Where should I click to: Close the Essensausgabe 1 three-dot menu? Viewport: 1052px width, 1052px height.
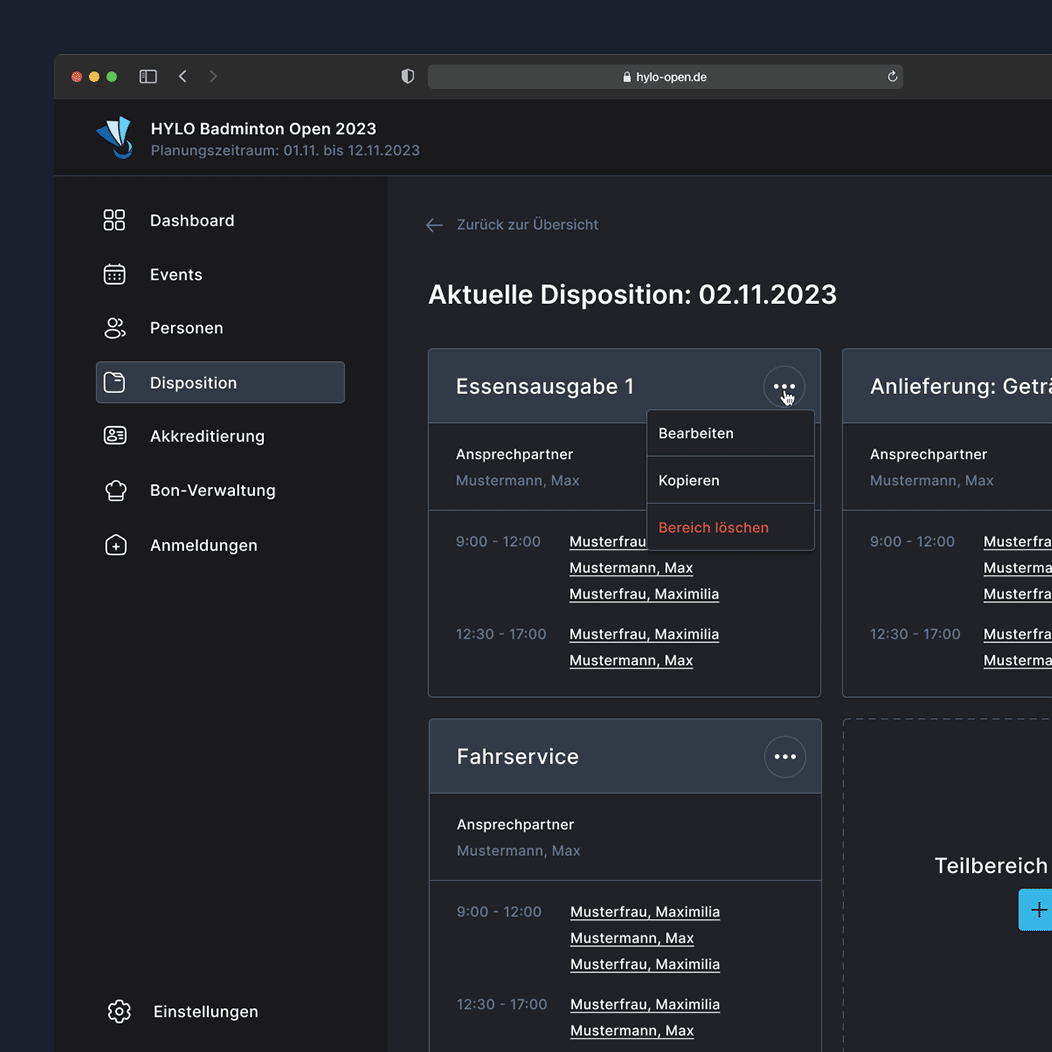click(x=784, y=387)
